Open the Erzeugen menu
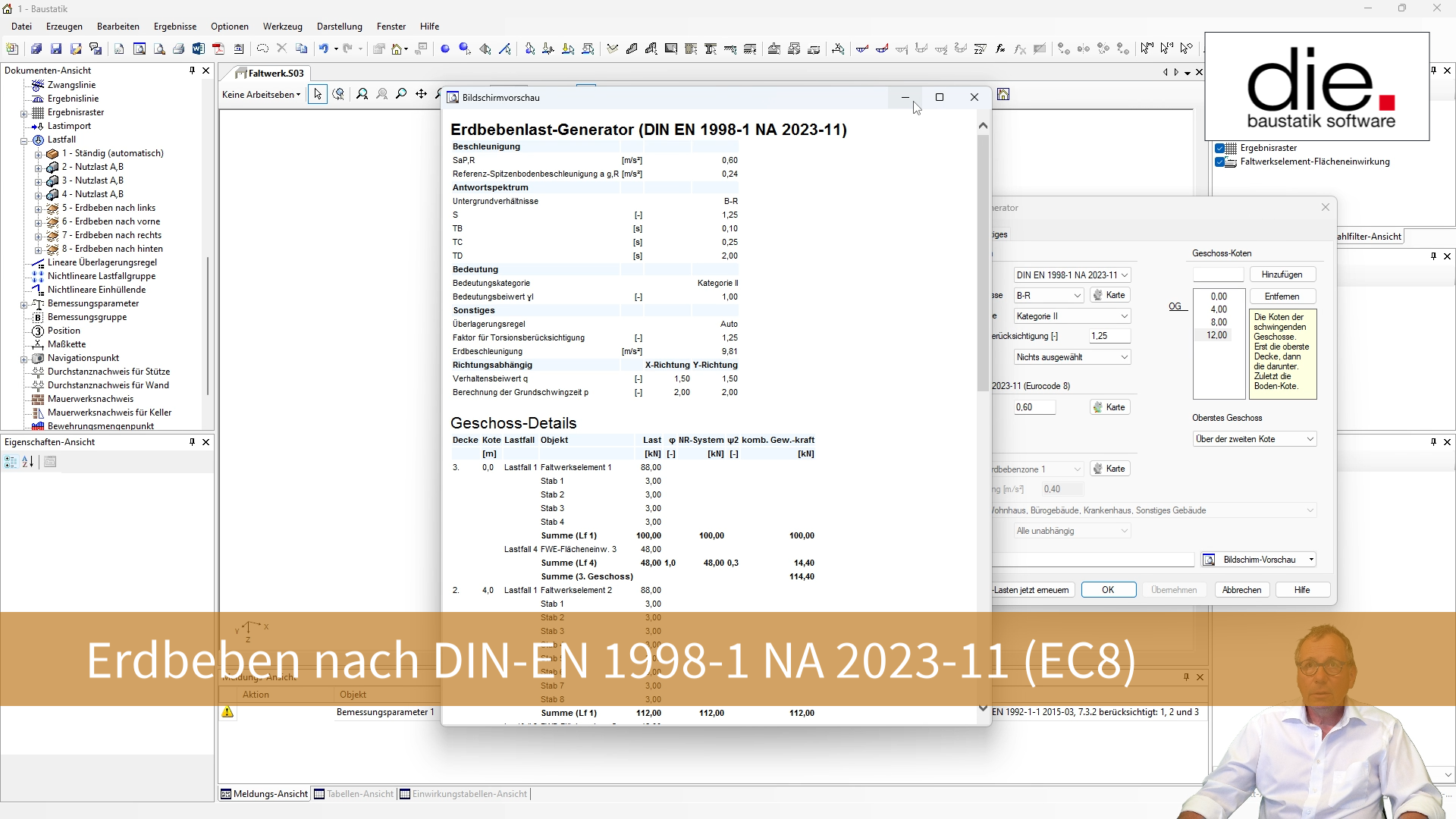This screenshot has width=1456, height=819. tap(64, 27)
